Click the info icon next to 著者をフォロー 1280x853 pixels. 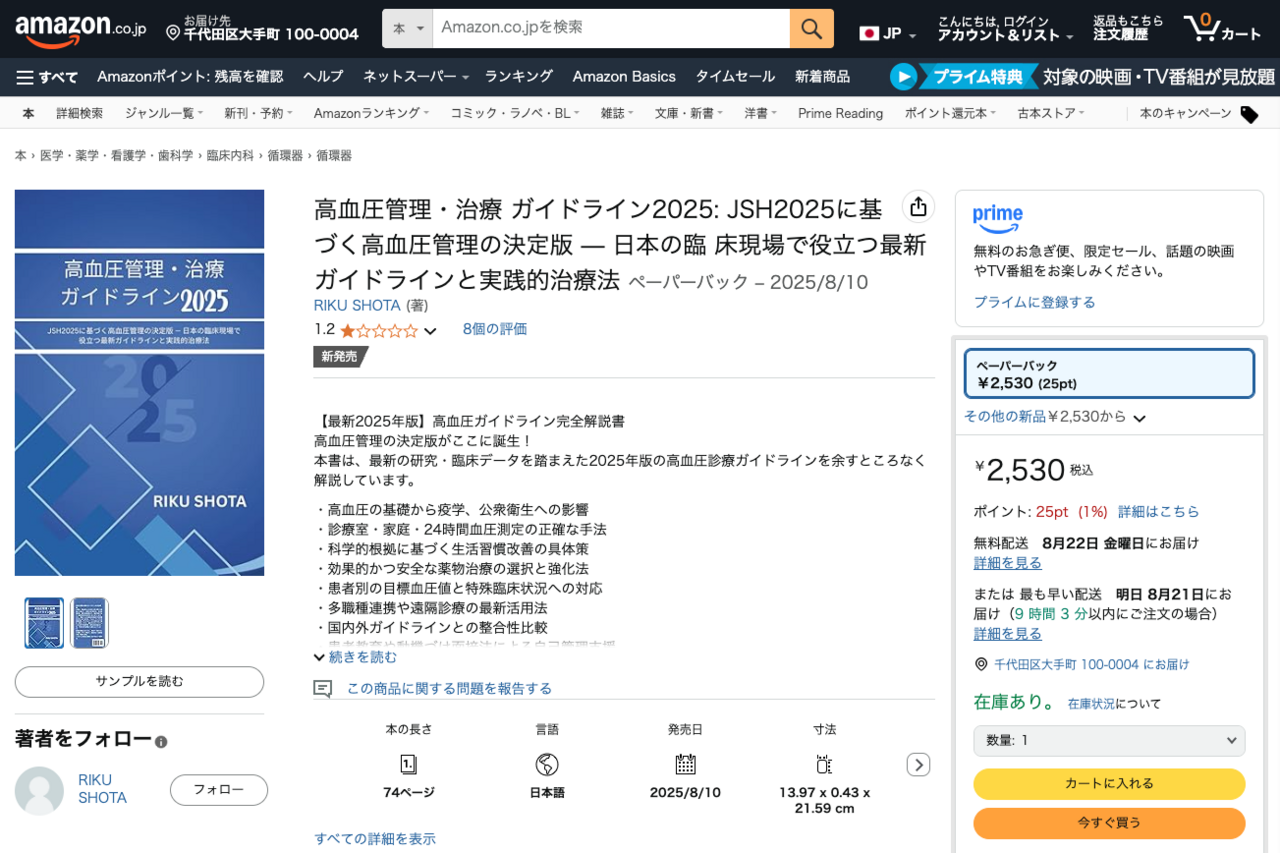coord(161,742)
